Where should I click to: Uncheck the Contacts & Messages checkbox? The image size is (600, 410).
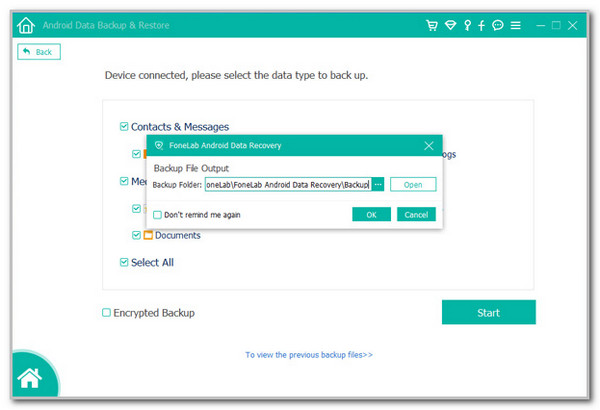[124, 127]
